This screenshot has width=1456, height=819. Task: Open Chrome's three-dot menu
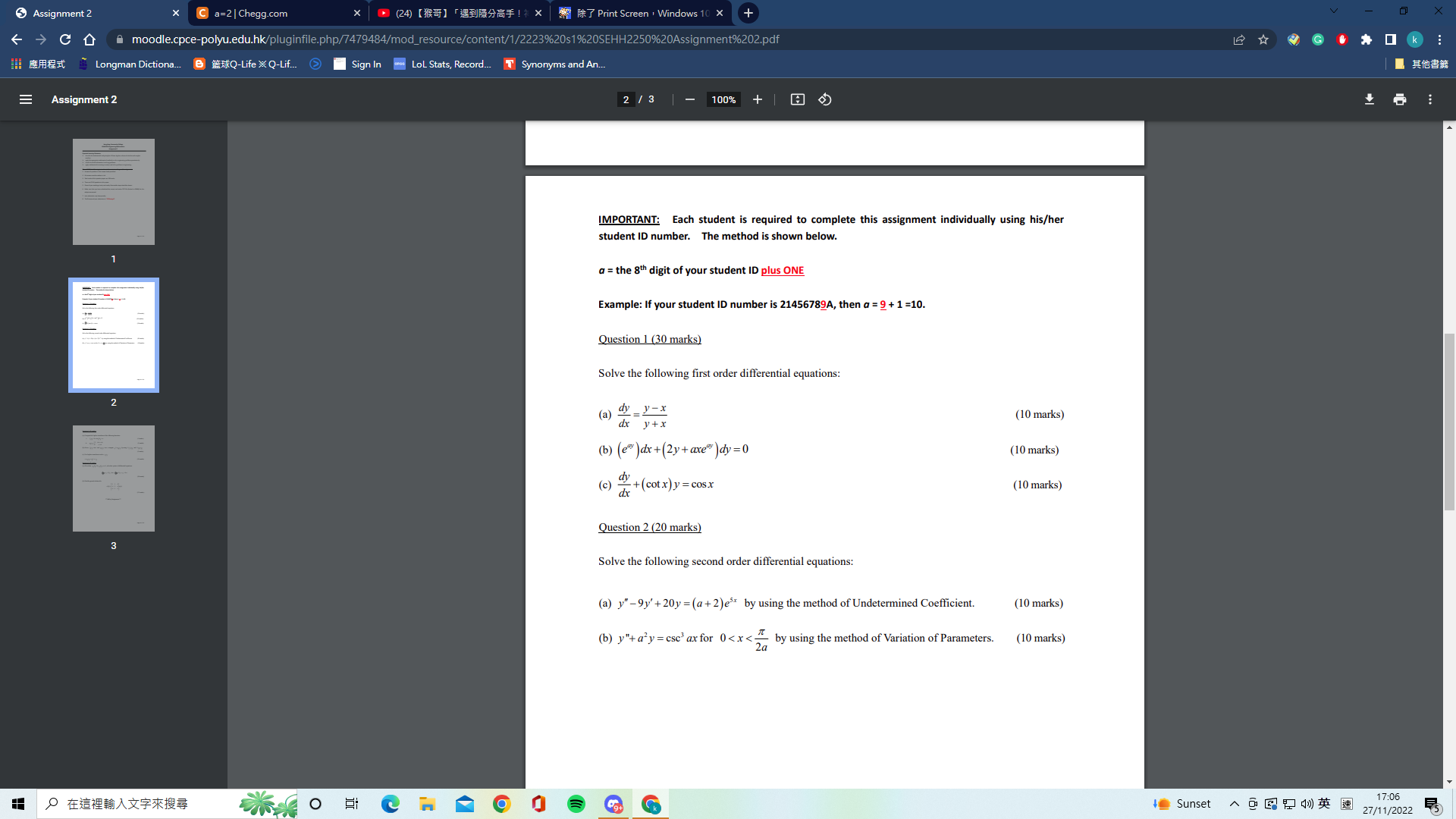click(x=1439, y=39)
